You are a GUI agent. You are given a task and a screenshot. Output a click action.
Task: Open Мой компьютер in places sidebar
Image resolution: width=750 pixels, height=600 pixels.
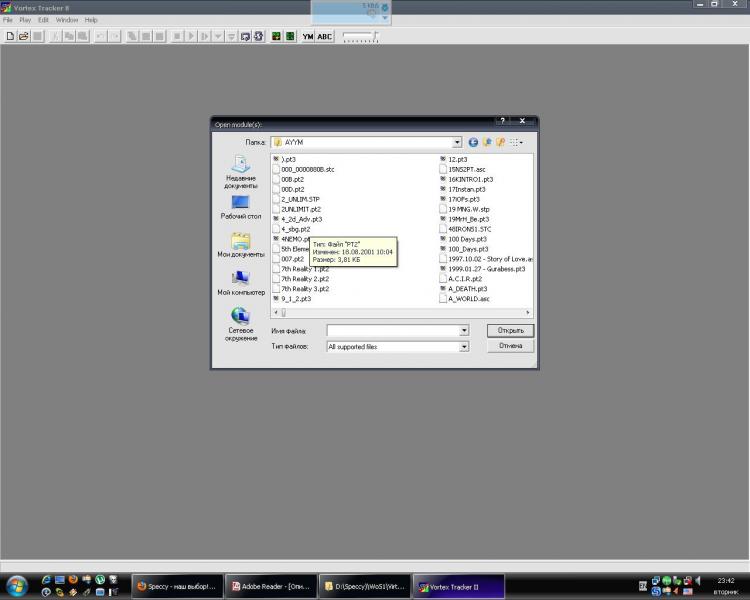tap(241, 283)
